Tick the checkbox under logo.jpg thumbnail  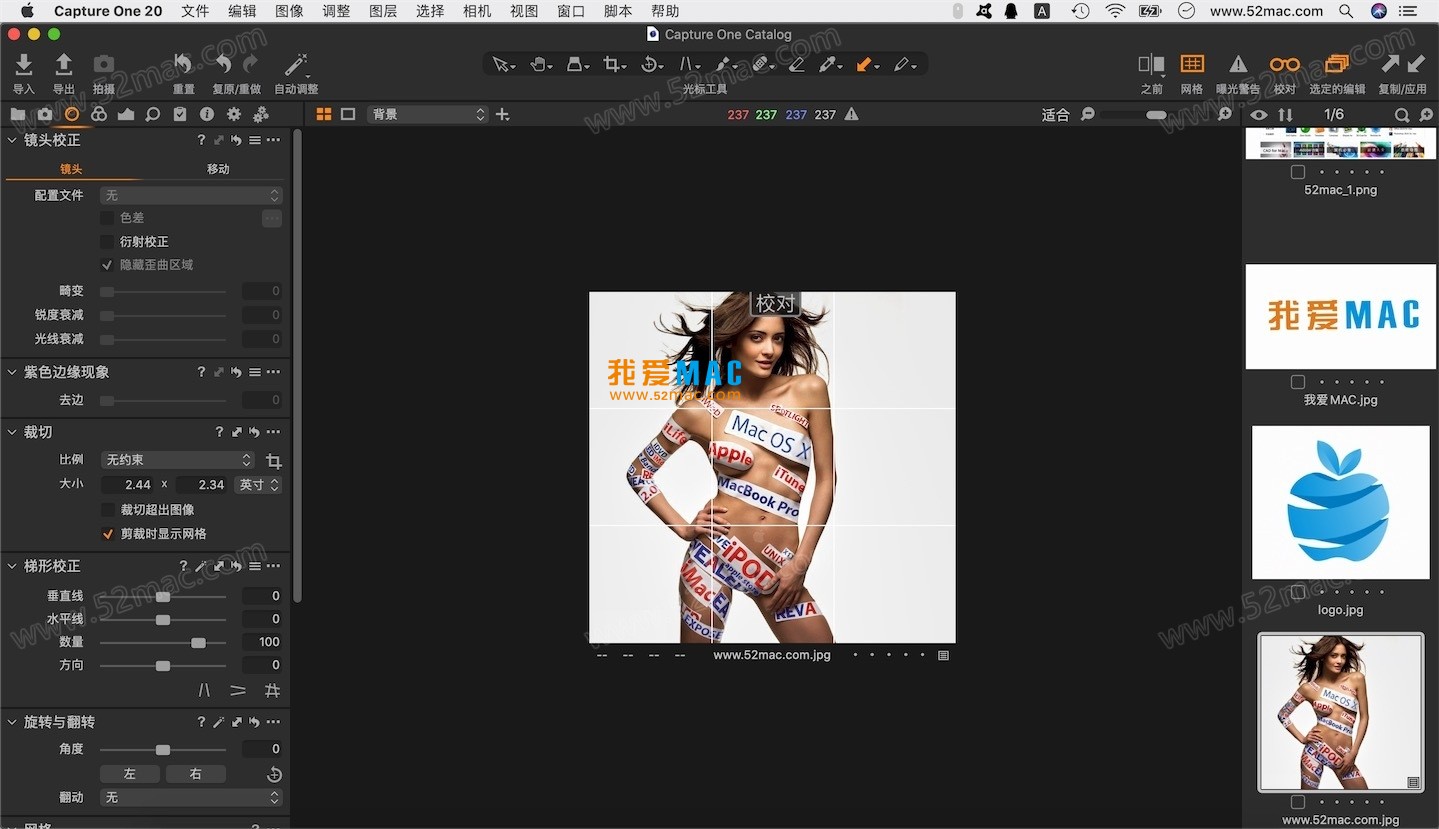click(x=1297, y=592)
